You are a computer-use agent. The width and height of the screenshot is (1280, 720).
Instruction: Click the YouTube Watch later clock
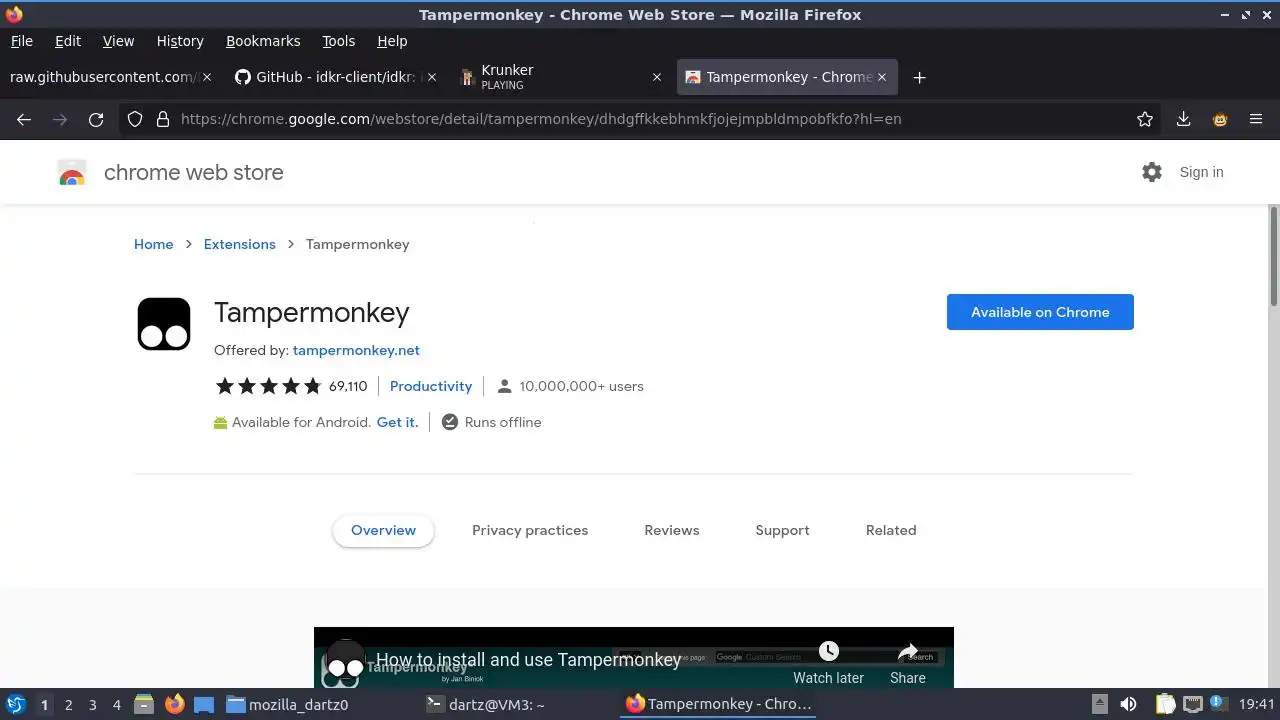coord(828,652)
